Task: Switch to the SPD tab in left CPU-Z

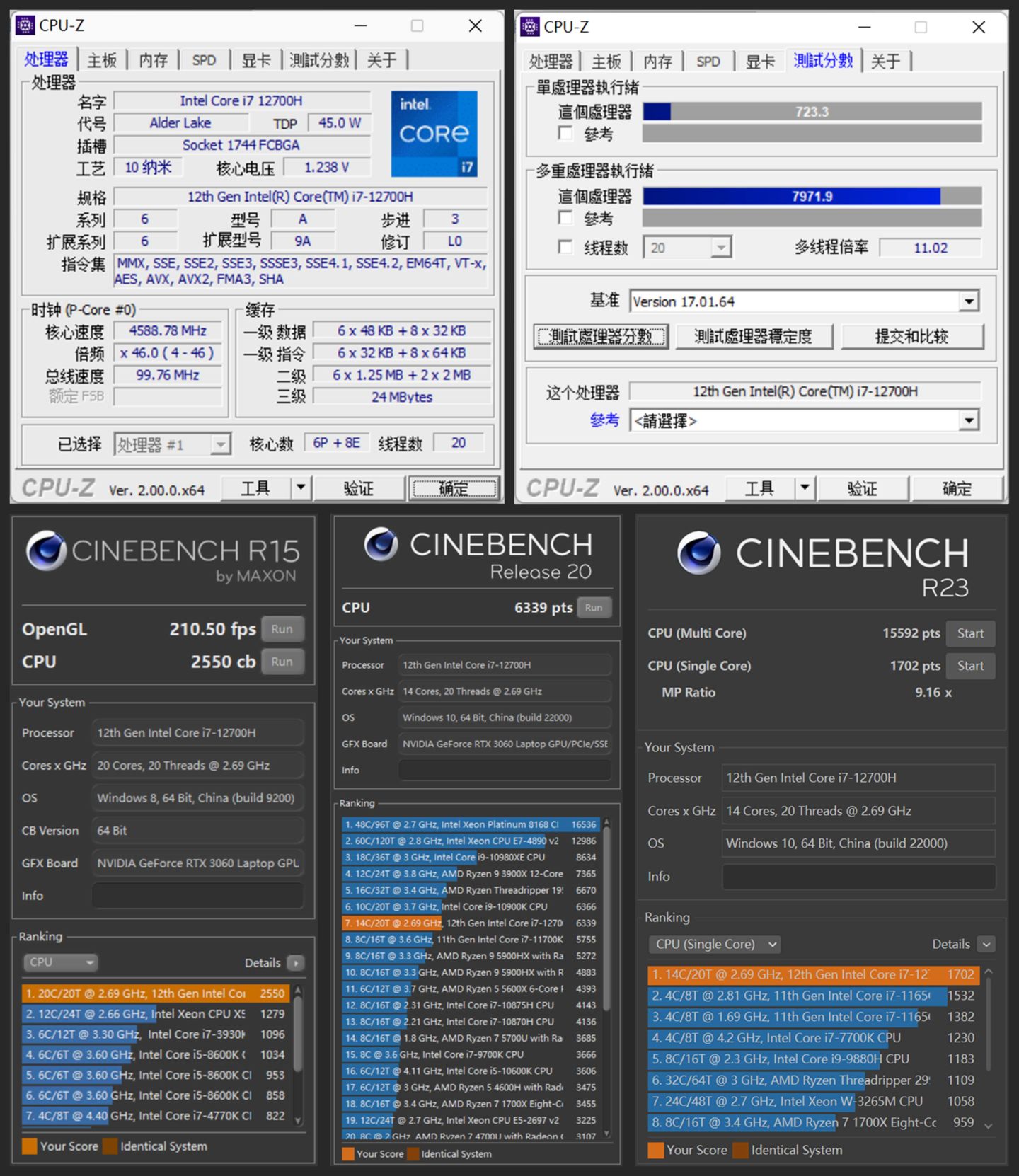Action: (x=204, y=61)
